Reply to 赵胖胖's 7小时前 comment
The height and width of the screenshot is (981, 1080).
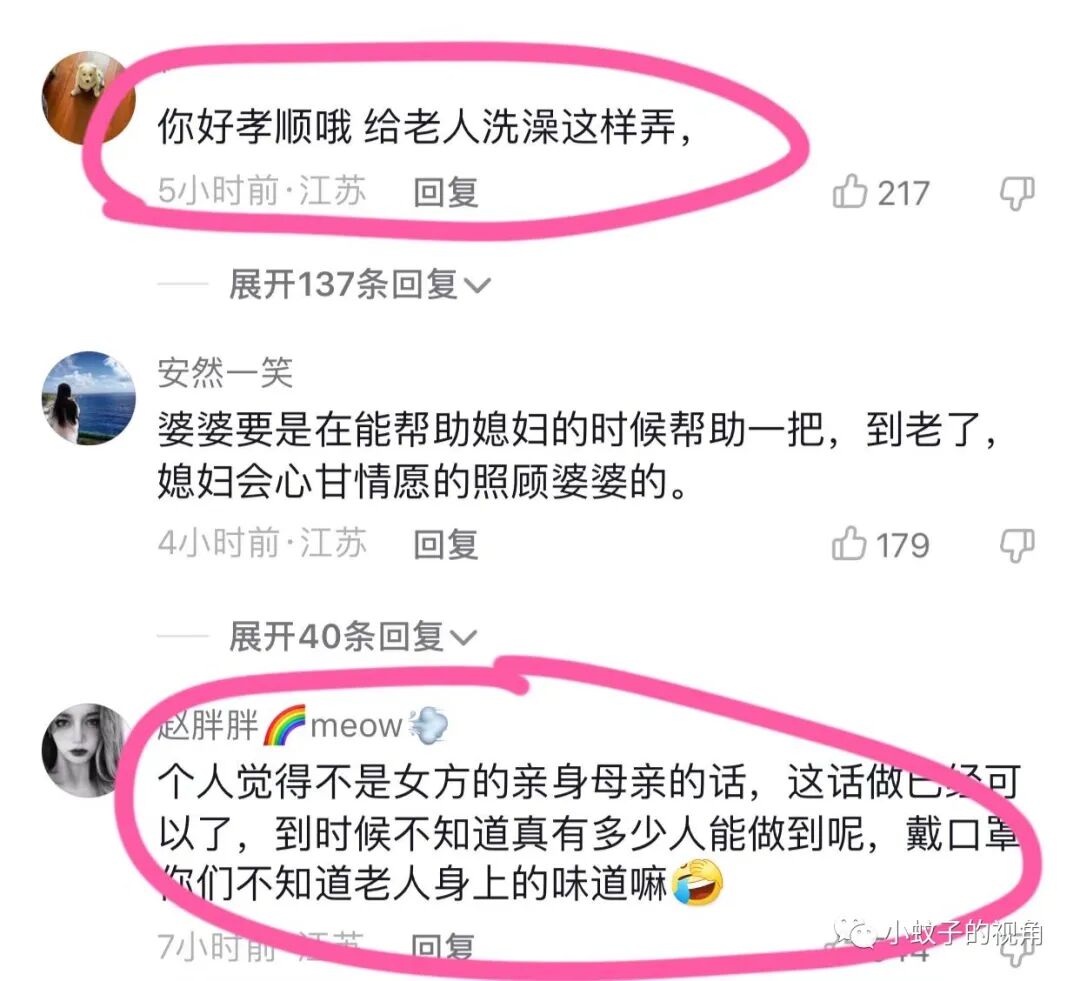pyautogui.click(x=442, y=947)
